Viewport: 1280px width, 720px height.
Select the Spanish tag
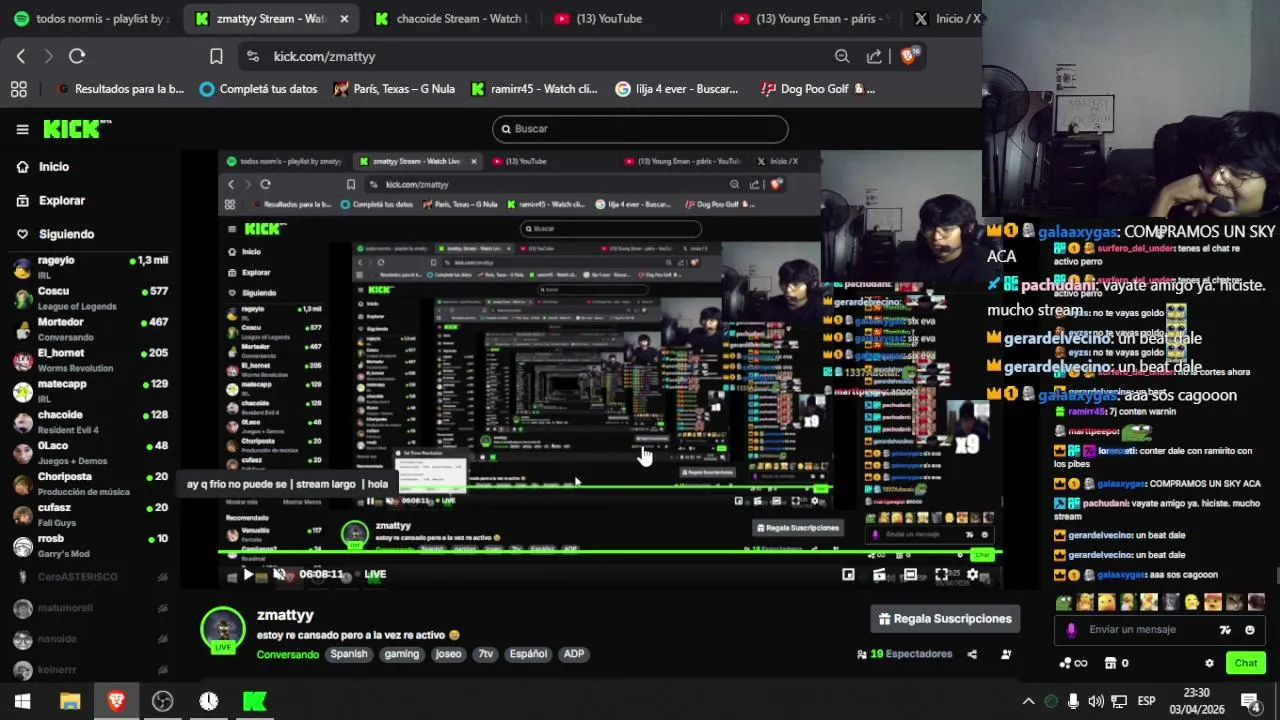[349, 654]
